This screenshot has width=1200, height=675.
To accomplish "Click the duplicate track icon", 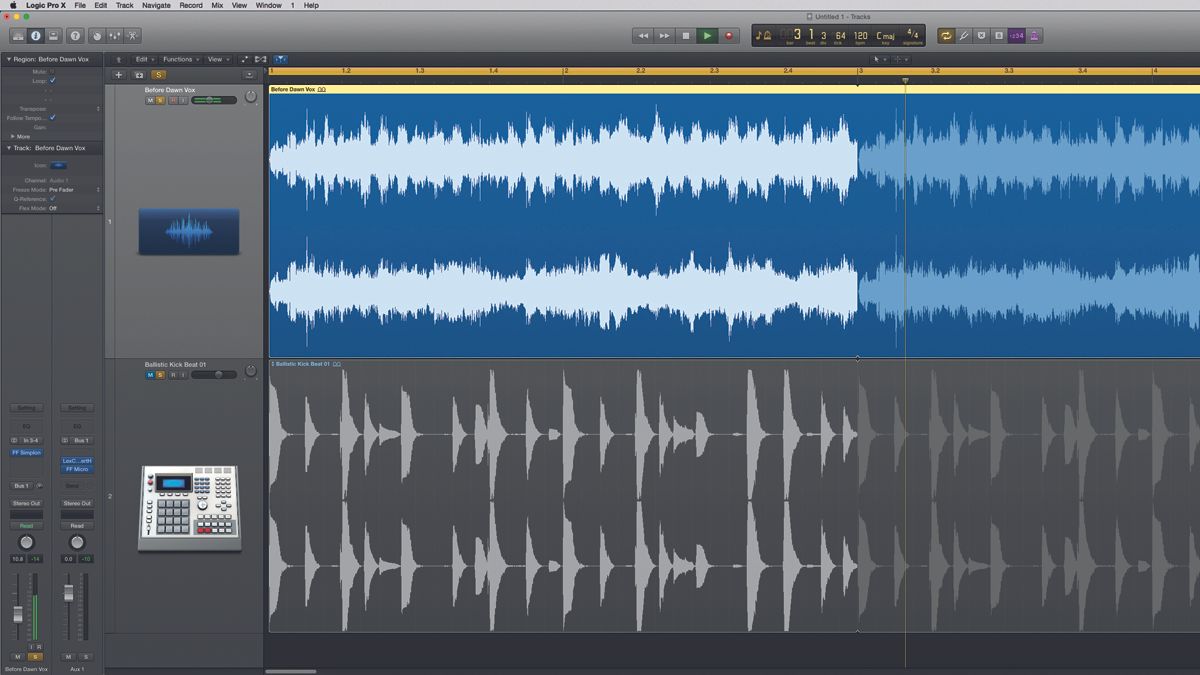I will point(140,75).
